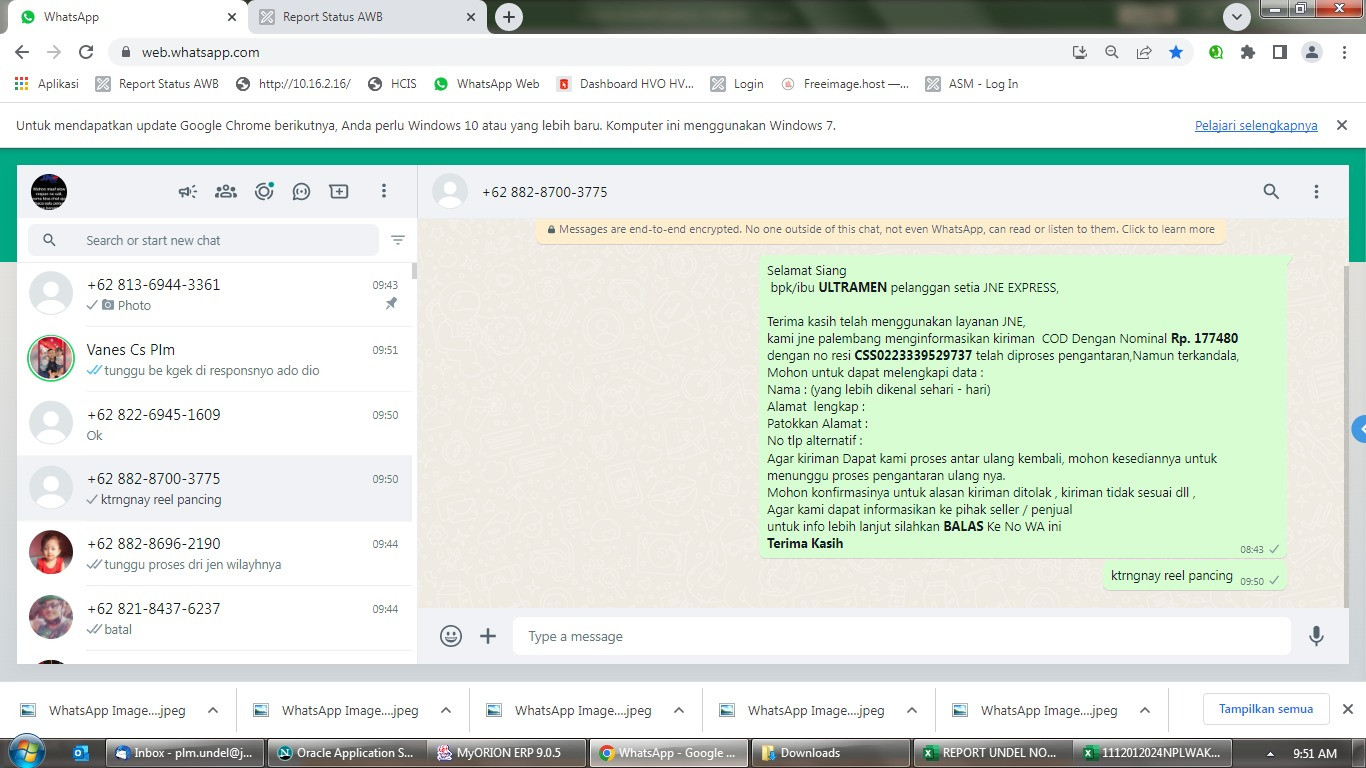Open the Chrome profile avatar
Image resolution: width=1366 pixels, height=768 pixels.
pos(1312,52)
